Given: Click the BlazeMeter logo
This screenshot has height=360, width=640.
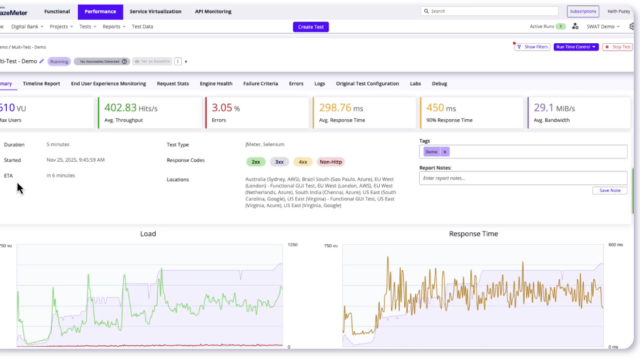Looking at the screenshot, I should coord(13,13).
